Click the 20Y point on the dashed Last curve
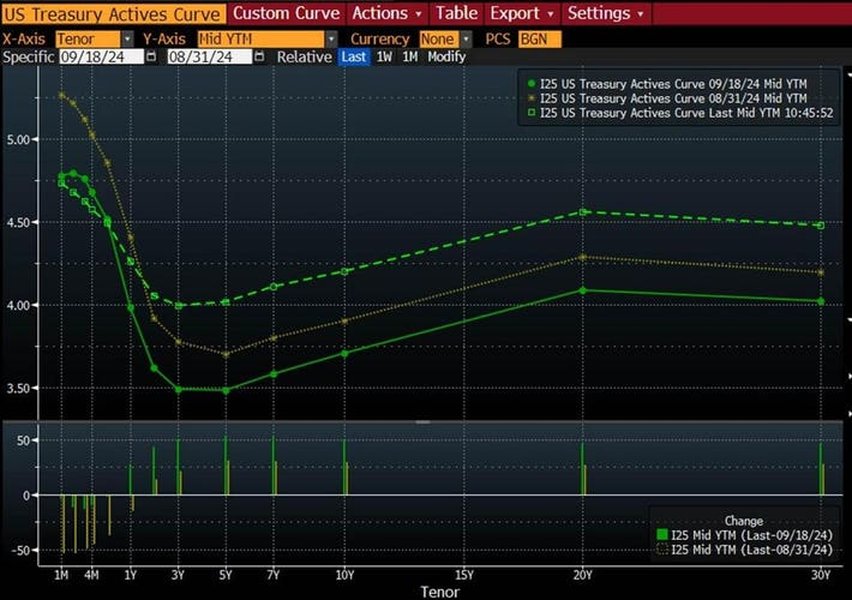The width and height of the screenshot is (852, 600). 583,212
